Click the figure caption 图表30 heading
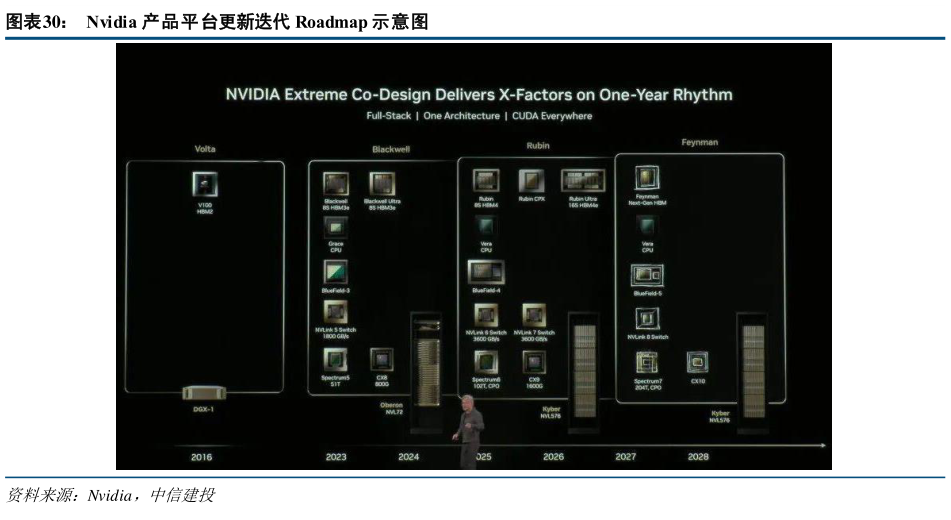The image size is (951, 520). click(x=217, y=22)
